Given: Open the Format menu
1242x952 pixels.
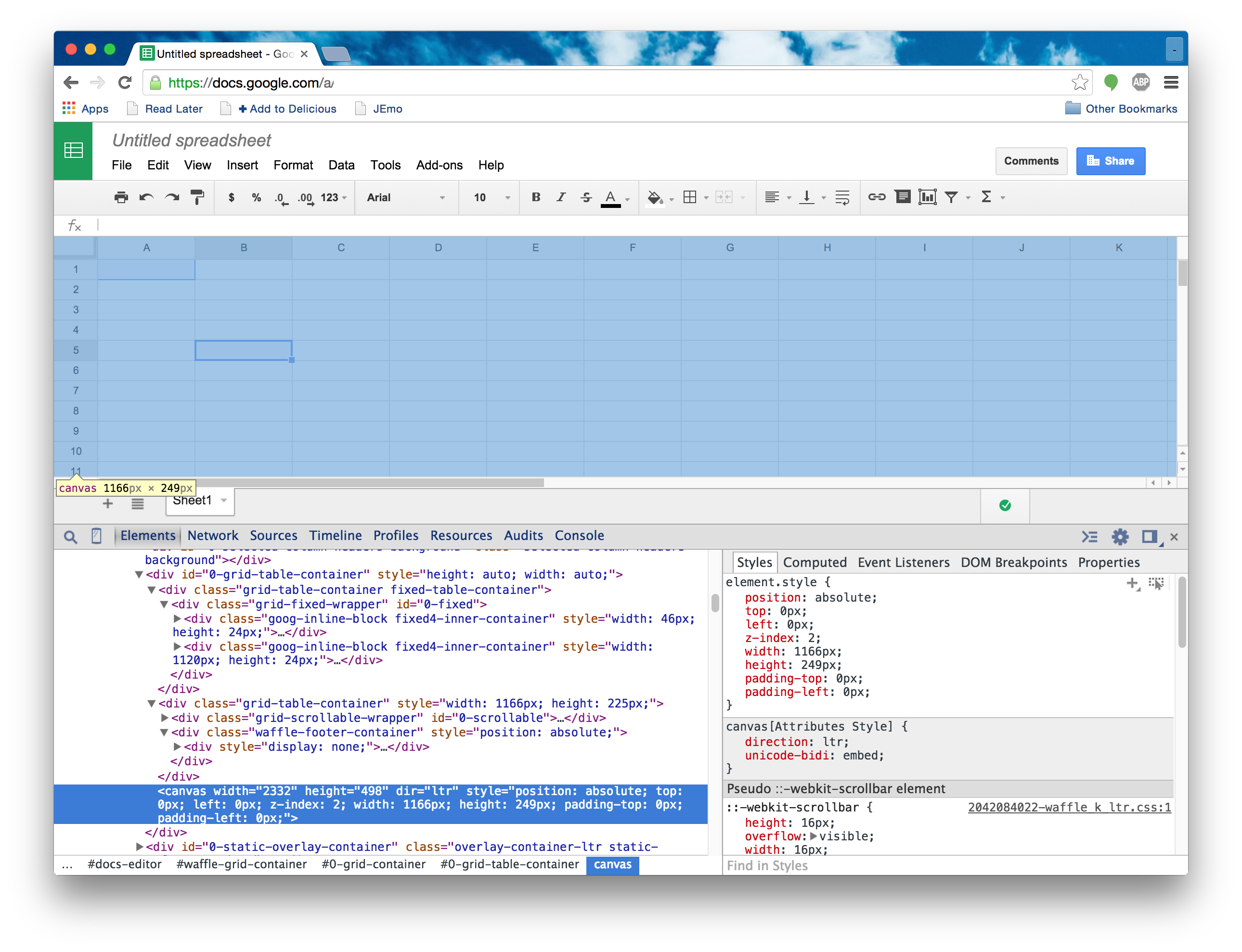Looking at the screenshot, I should coord(293,163).
